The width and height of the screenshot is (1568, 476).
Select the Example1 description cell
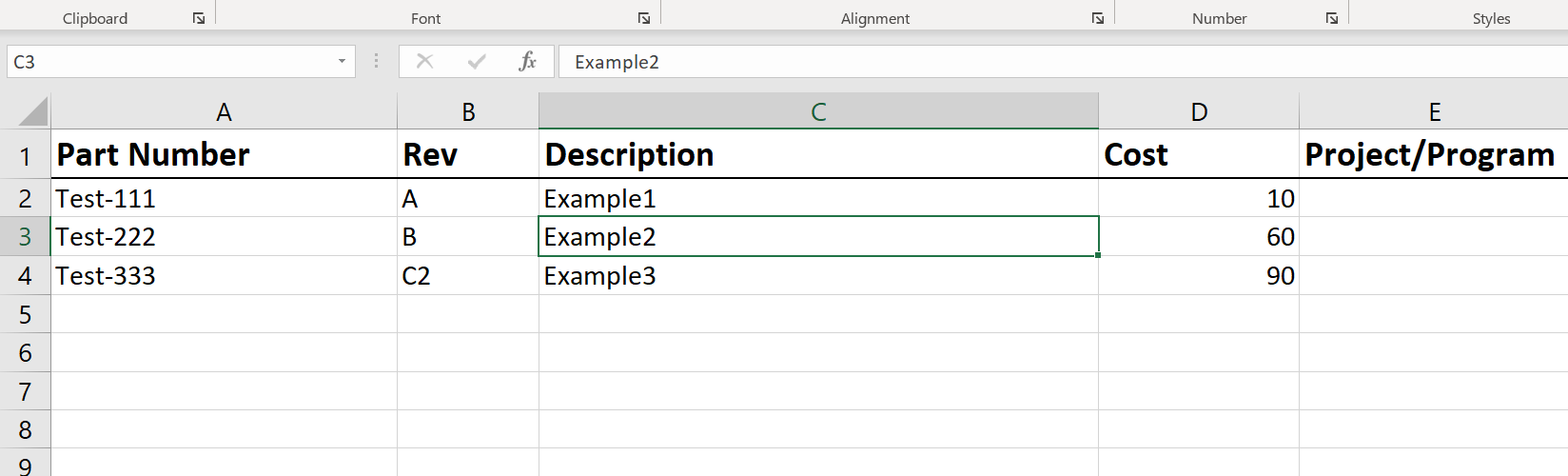pos(818,199)
